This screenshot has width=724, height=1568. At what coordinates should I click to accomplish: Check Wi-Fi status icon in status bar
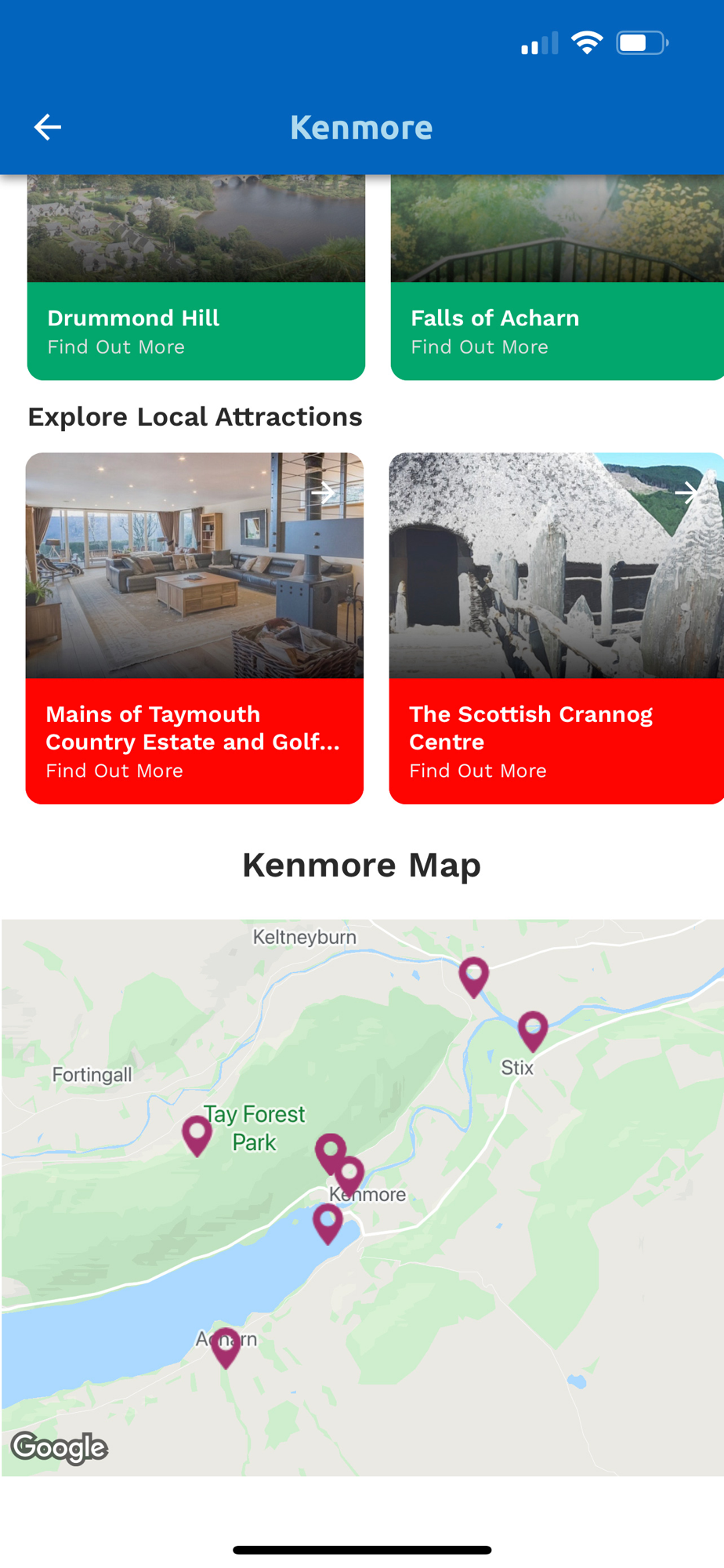point(587,42)
